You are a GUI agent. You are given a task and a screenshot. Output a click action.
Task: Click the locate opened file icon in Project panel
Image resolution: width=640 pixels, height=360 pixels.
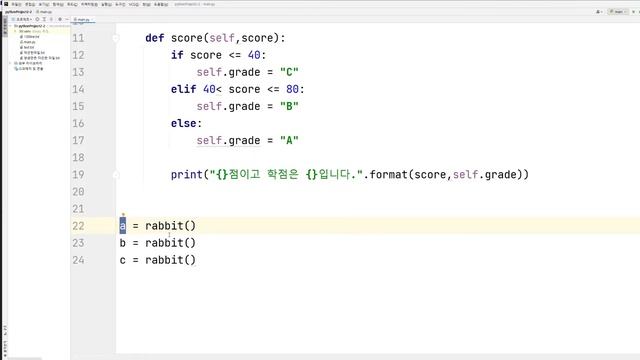click(x=37, y=19)
